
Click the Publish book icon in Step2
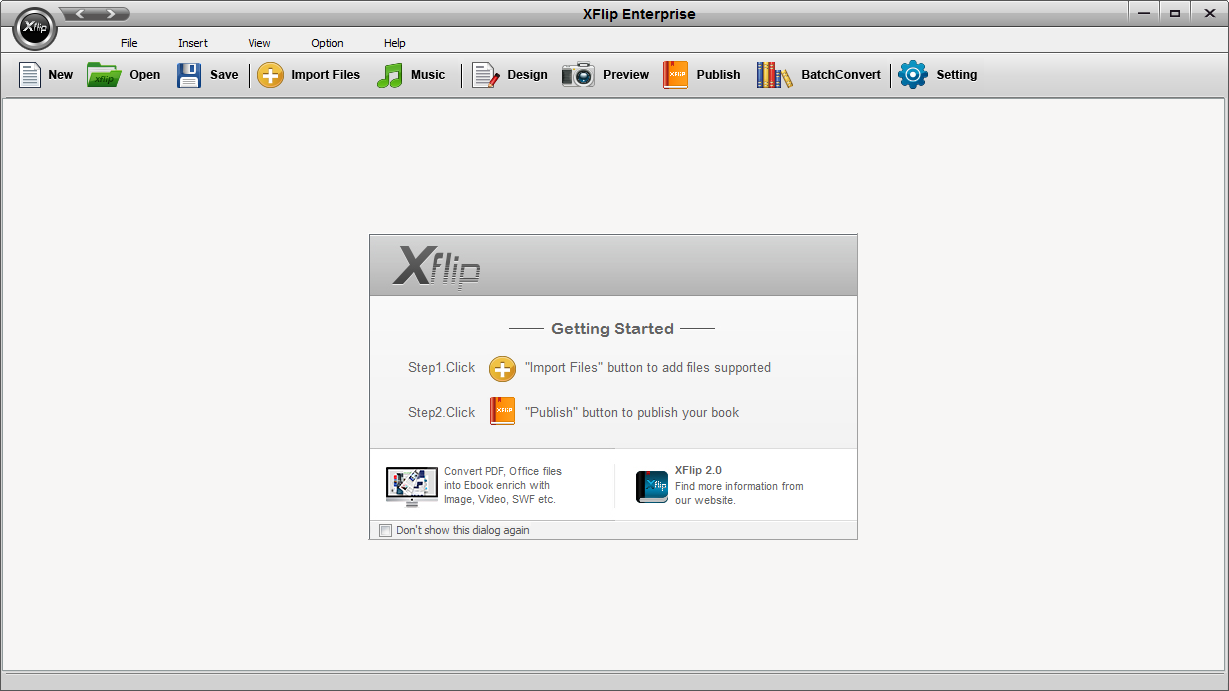point(502,411)
